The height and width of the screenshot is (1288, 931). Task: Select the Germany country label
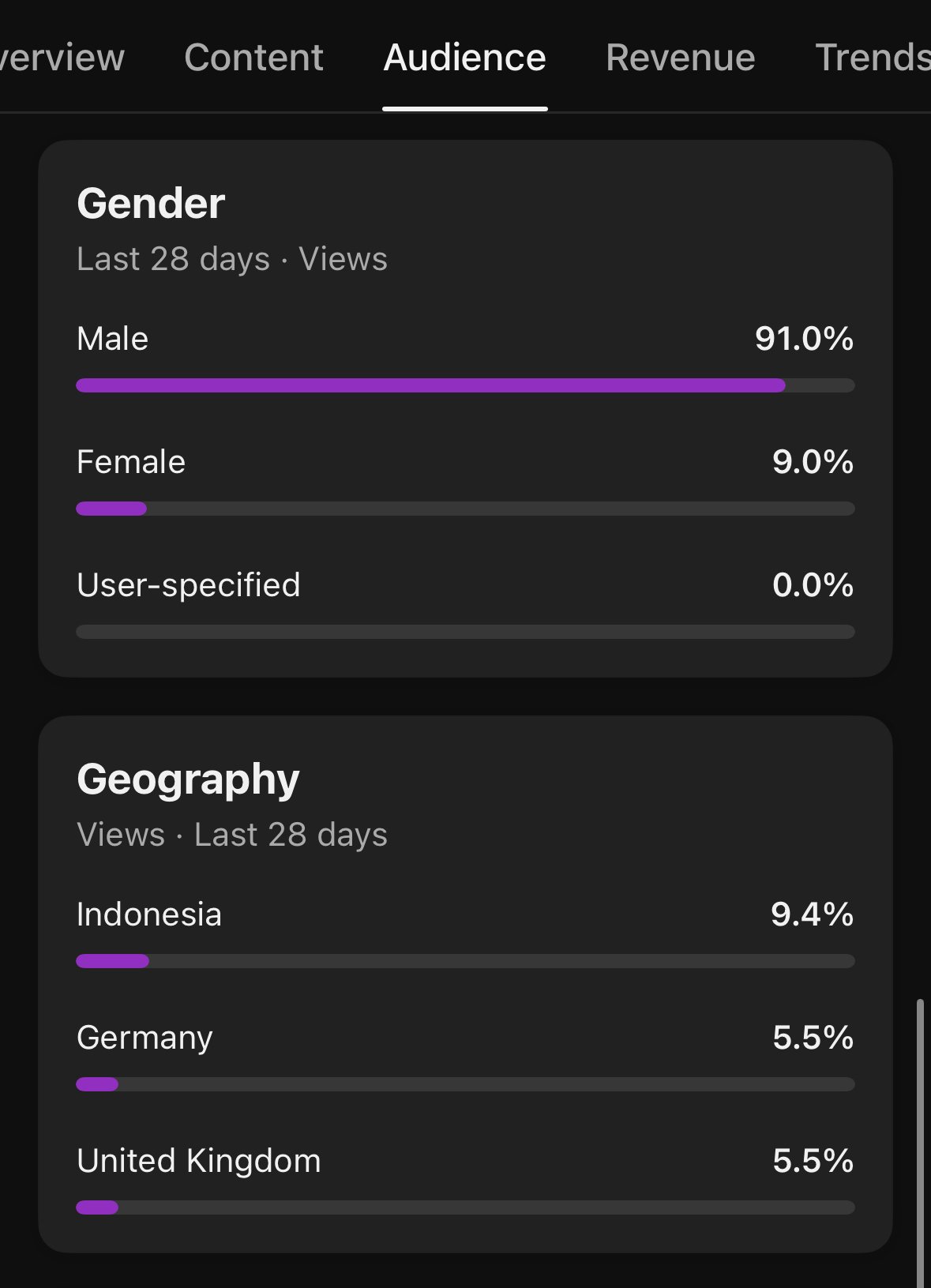(145, 1038)
